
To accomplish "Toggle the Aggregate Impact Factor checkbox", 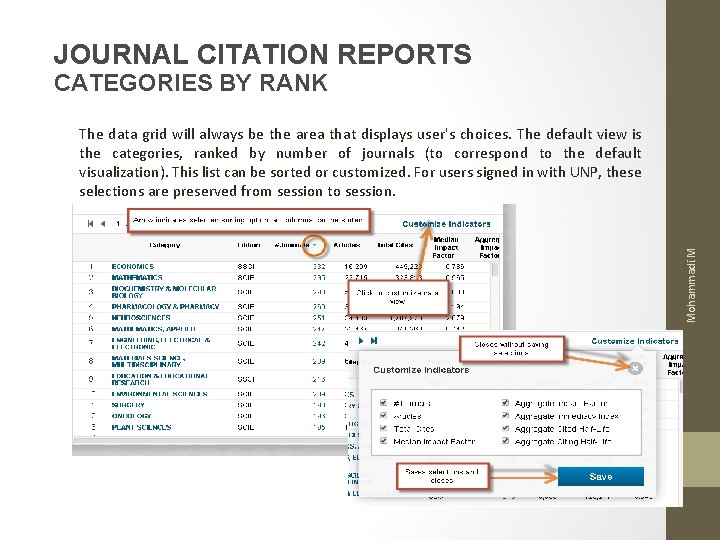I will coord(505,403).
